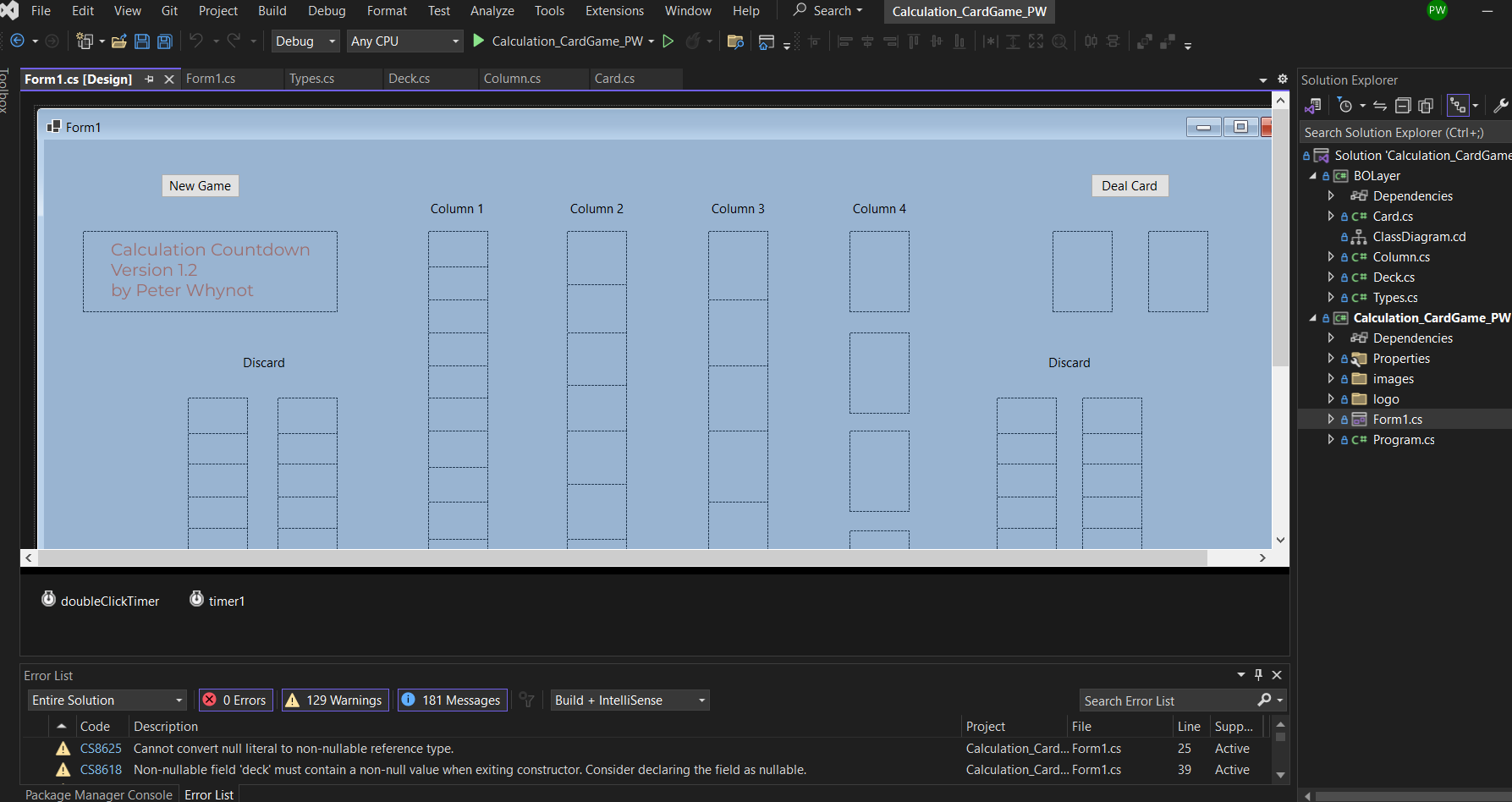The image size is (1512, 802).
Task: Start debugging with the green play button
Action: click(479, 41)
